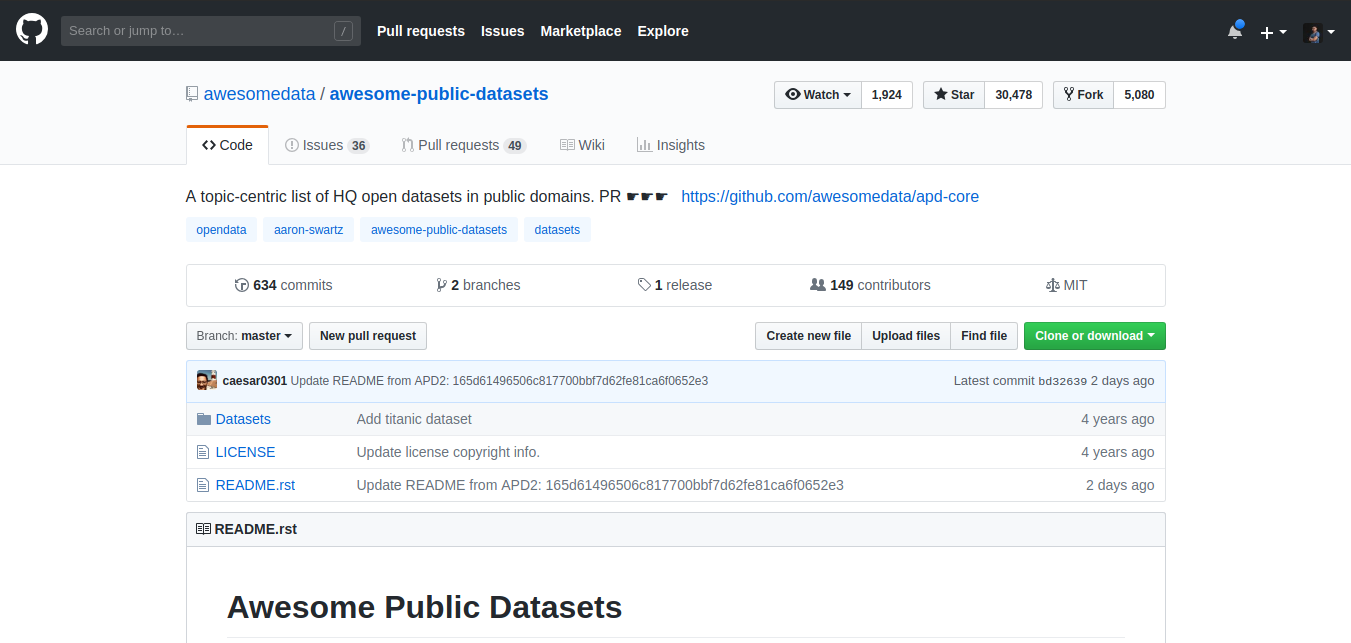Go to Explore in the top navigation
This screenshot has width=1351, height=643.
[663, 31]
